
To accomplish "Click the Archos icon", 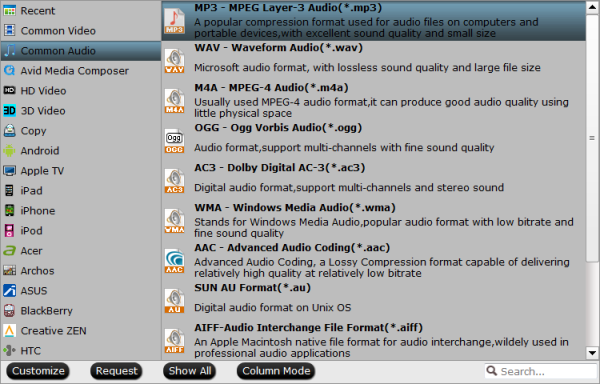I will coord(9,270).
